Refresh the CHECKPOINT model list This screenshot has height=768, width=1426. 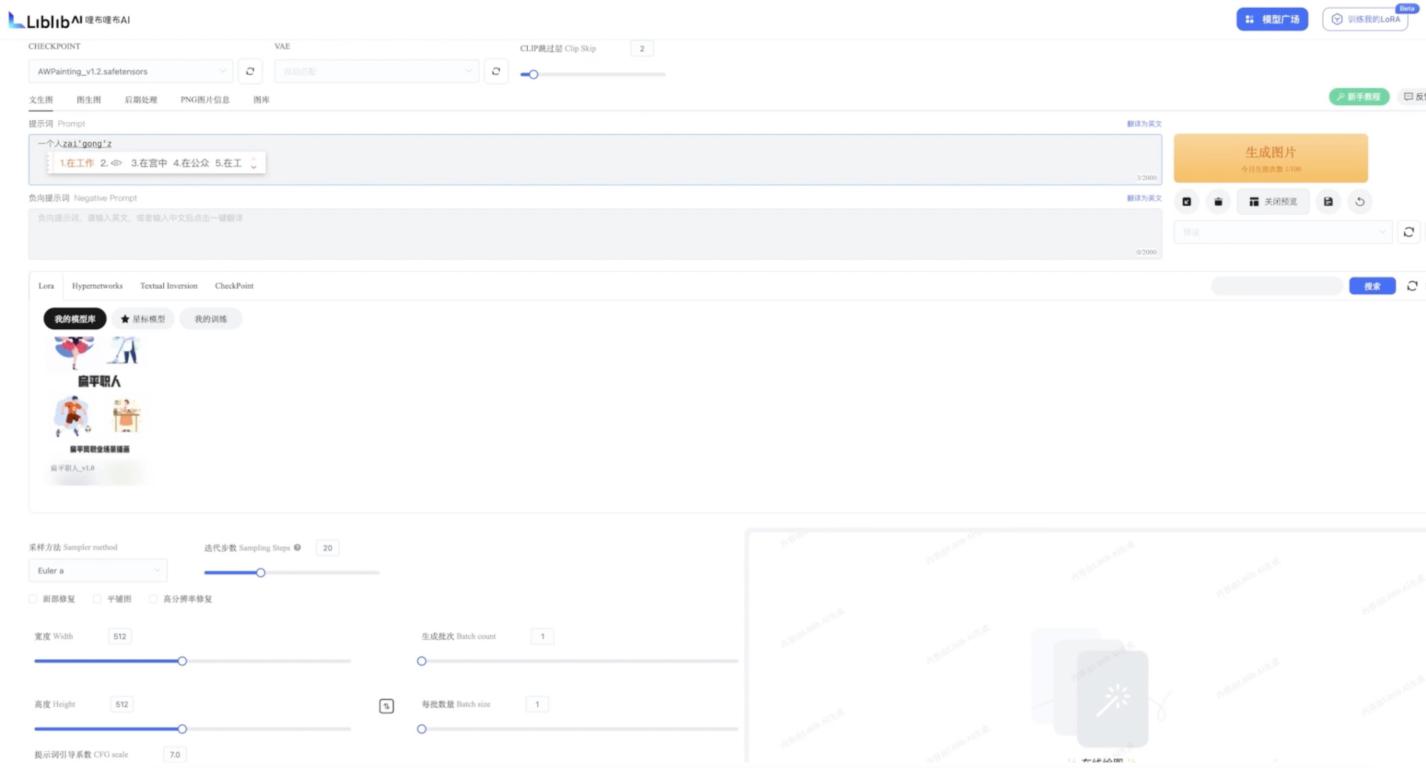[249, 71]
